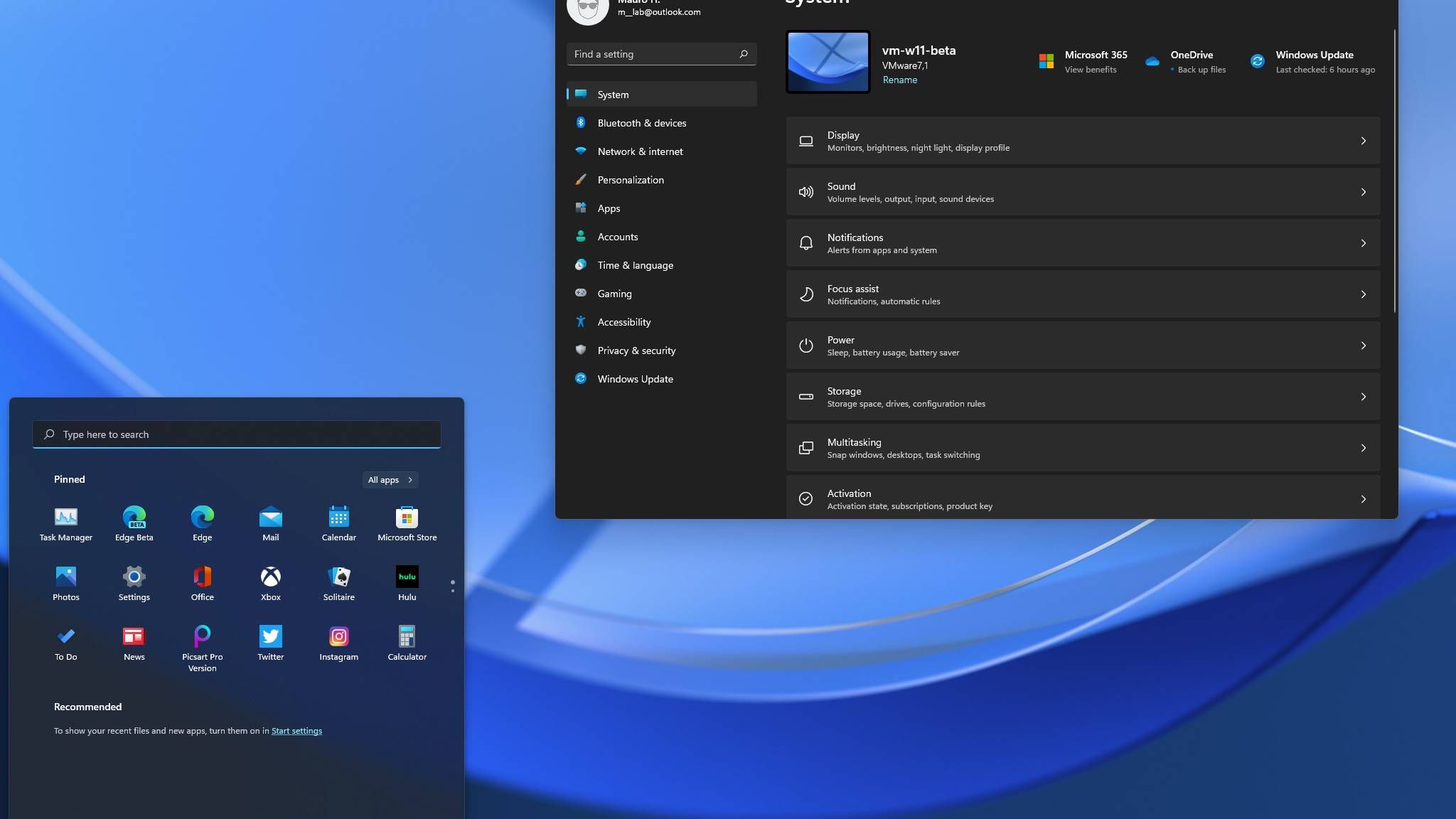This screenshot has width=1456, height=819.
Task: Expand the All apps list
Action: 390,480
